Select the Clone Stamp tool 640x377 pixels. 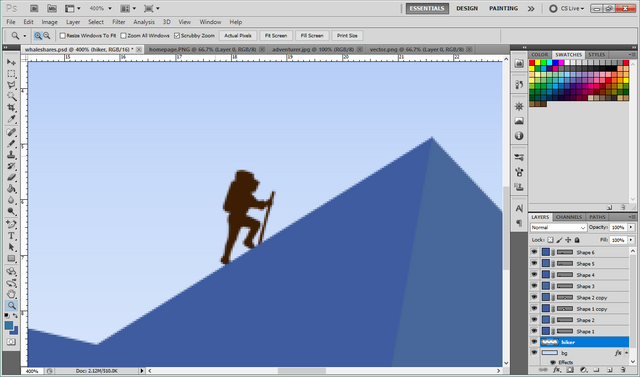(11, 155)
